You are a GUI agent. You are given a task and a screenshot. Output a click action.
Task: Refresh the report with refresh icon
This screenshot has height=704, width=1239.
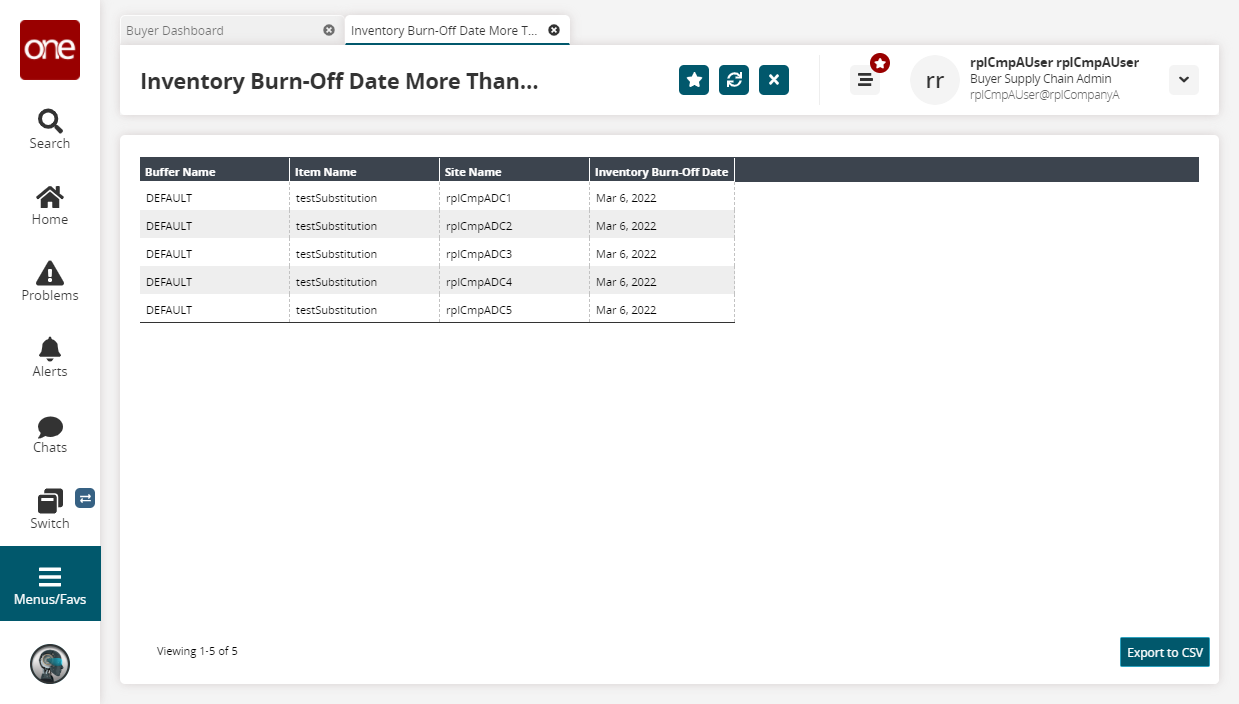[734, 80]
